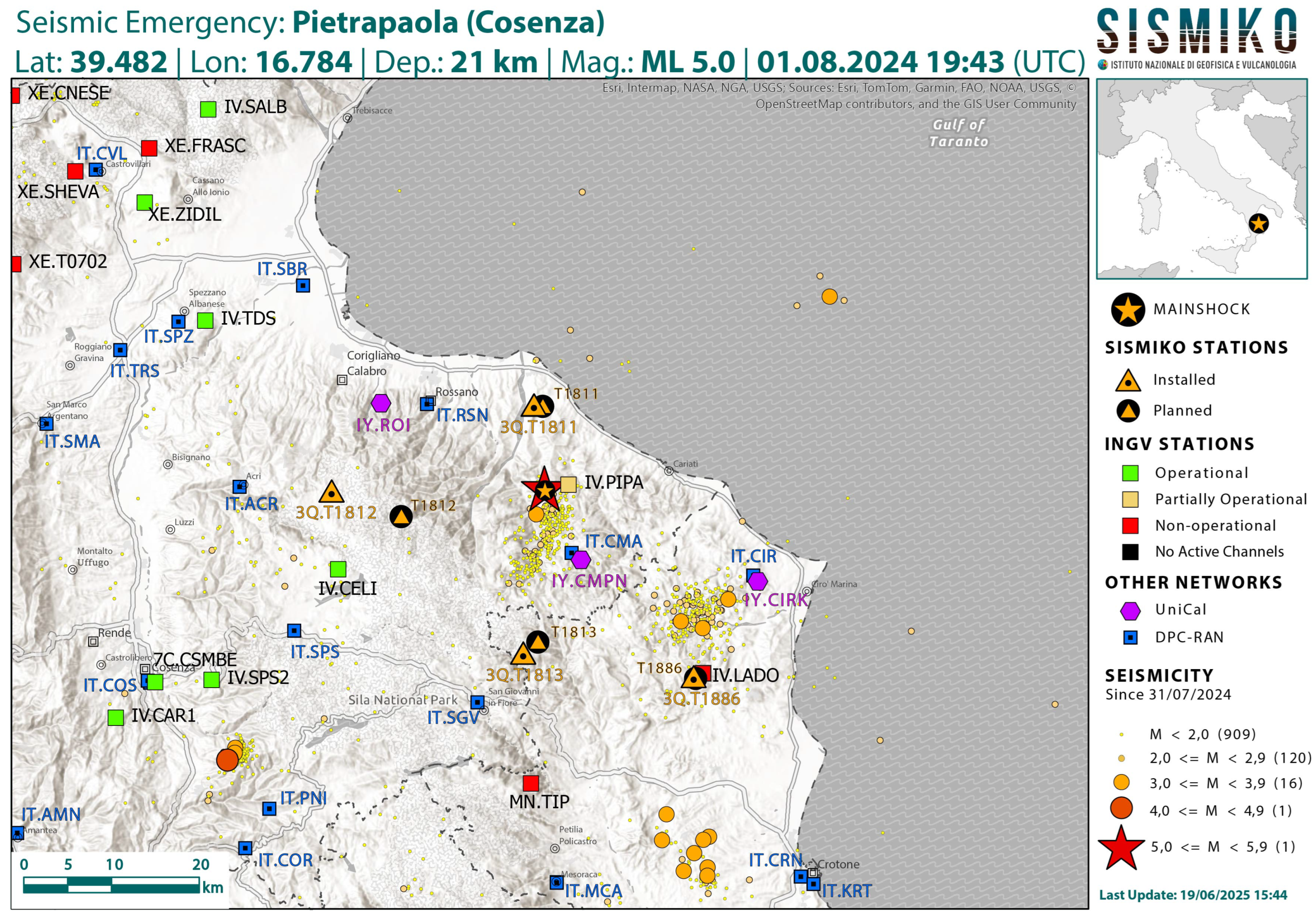Select the XE.FRASC red station square
Viewport: 1316px width, 920px height.
149,148
